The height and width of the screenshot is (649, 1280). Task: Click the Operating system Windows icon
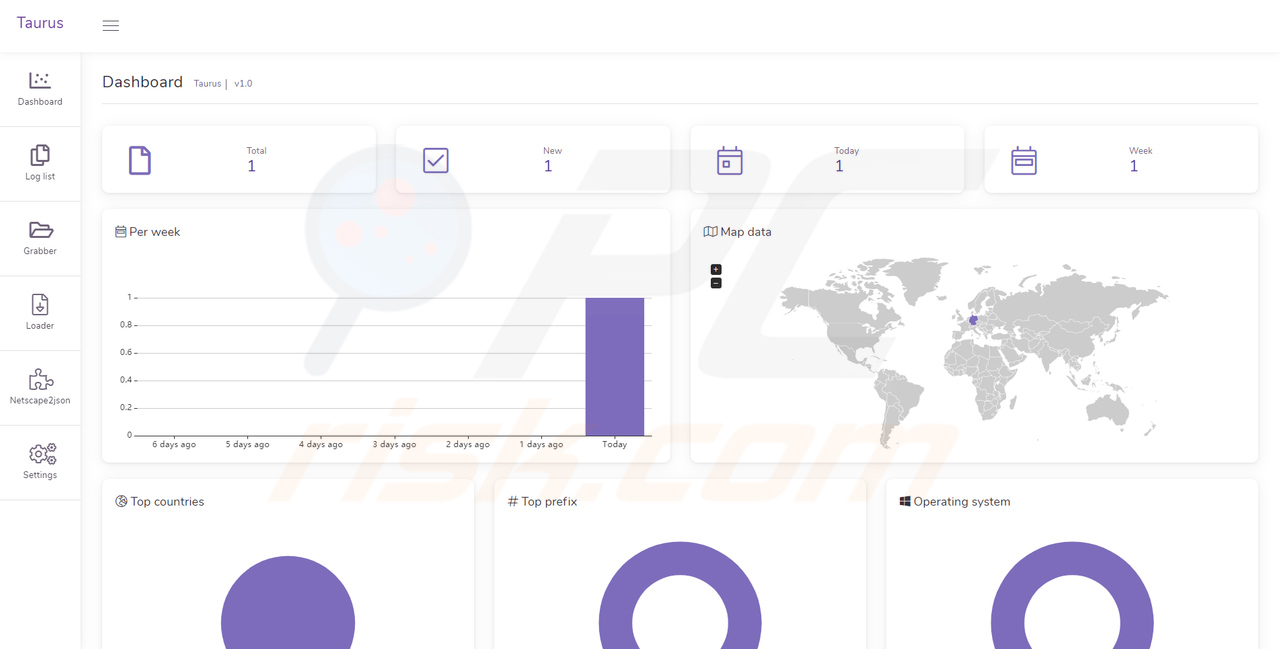(x=905, y=502)
